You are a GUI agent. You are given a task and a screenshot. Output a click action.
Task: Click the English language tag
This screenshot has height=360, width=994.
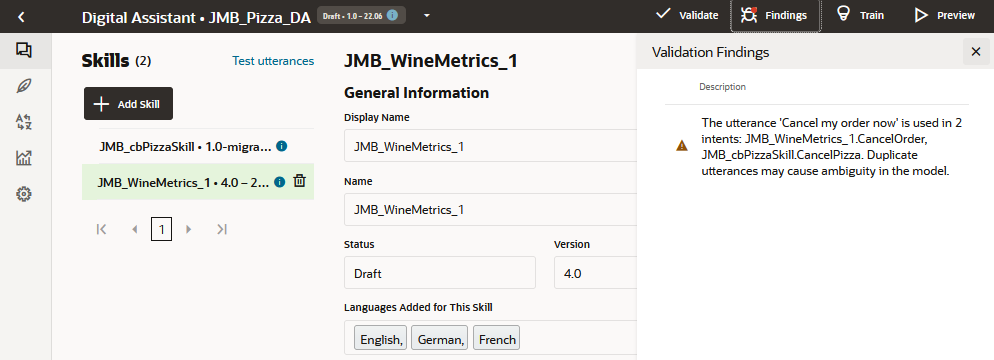[381, 339]
